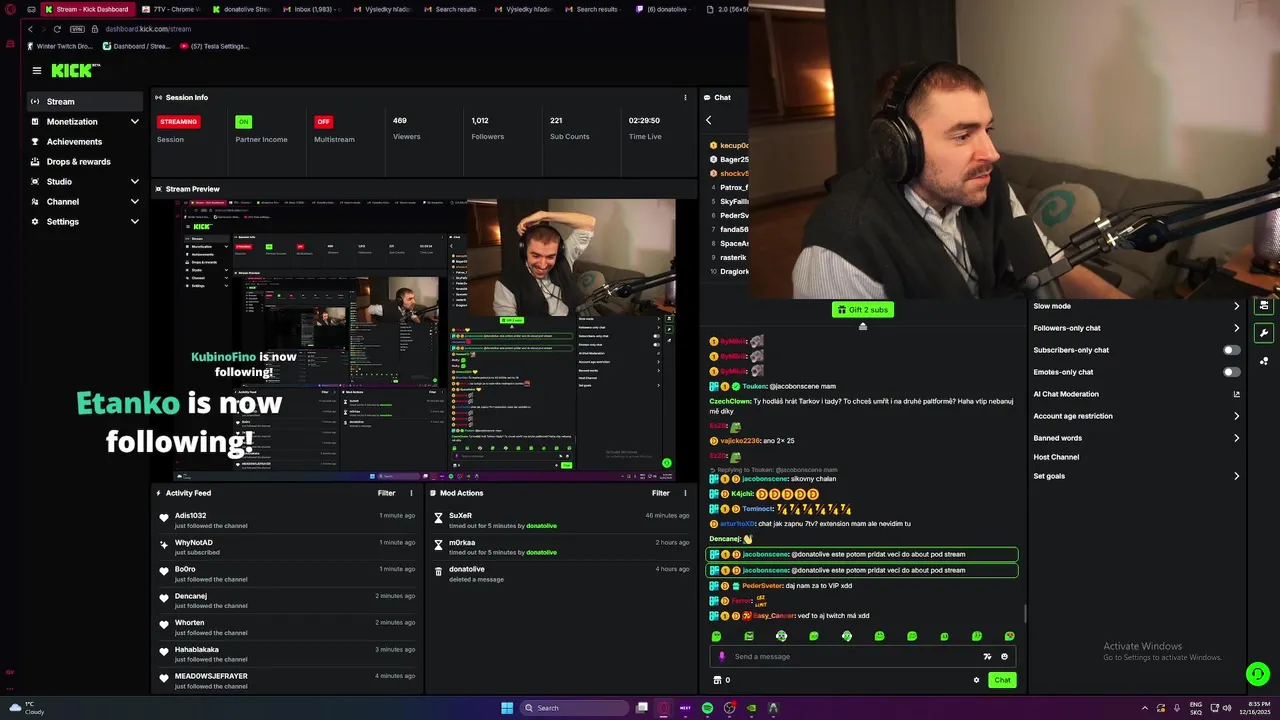This screenshot has height=720, width=1280.
Task: Open Mod Actions Filter dropdown
Action: click(661, 493)
